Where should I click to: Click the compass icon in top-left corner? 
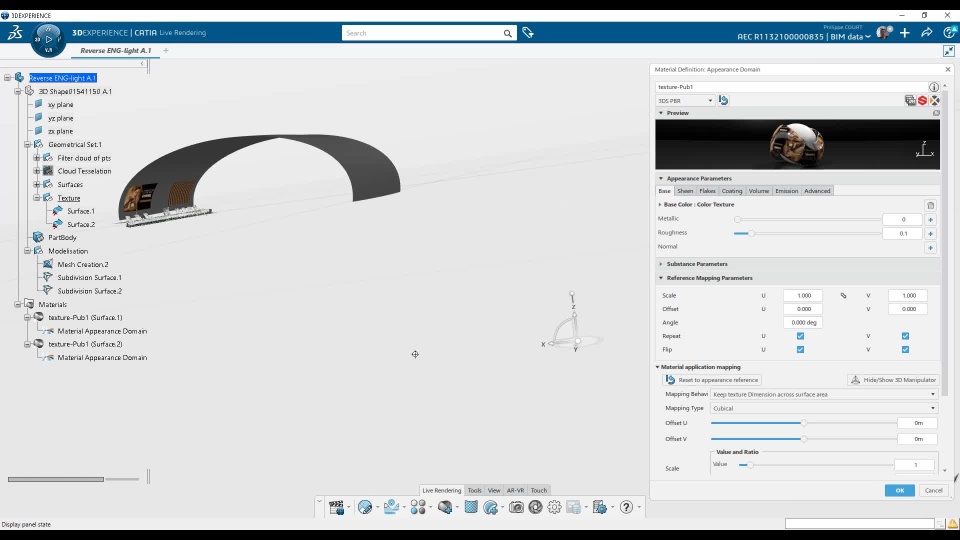coord(48,39)
